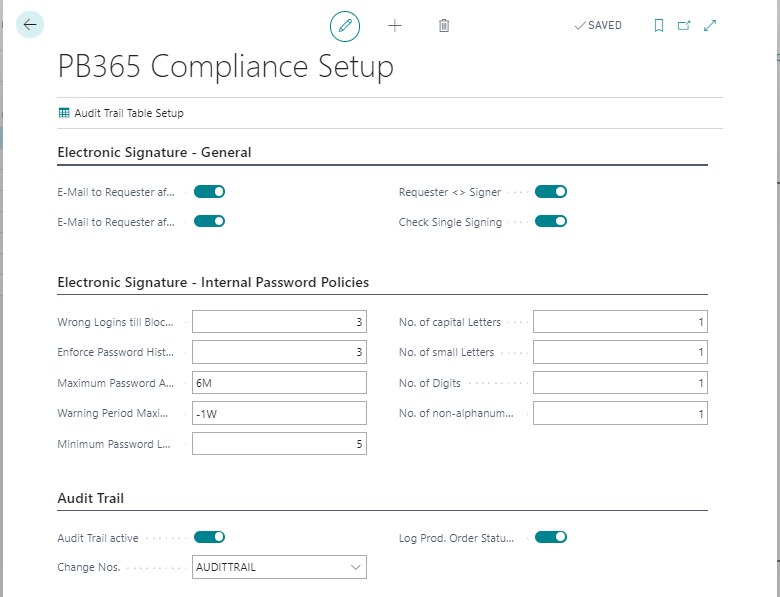Click Warning Period field -1W

(x=279, y=413)
